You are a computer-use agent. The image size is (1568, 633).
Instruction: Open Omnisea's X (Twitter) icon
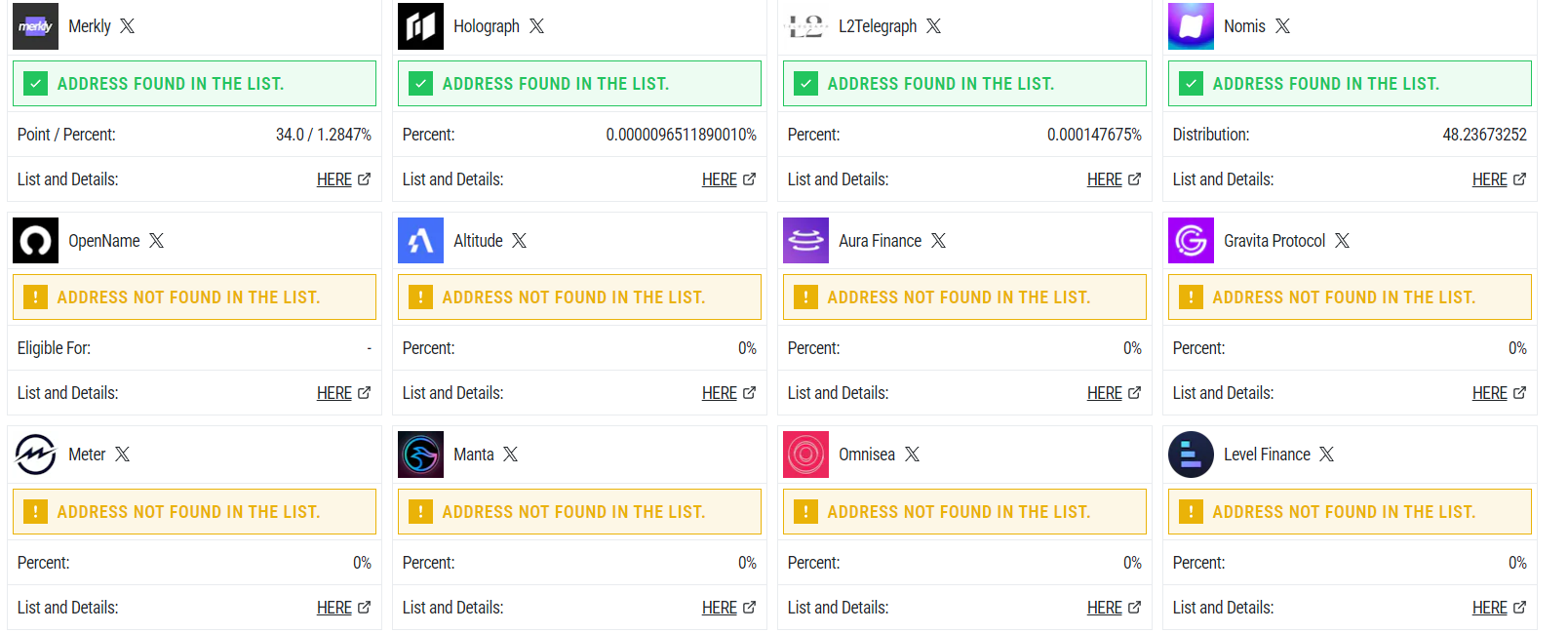913,455
